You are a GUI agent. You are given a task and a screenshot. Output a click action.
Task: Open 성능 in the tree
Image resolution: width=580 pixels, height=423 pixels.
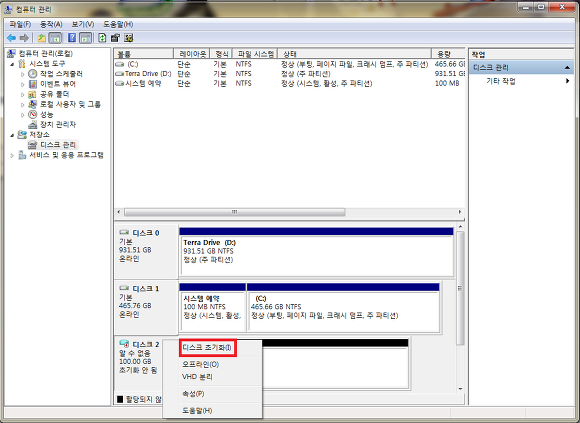[47, 114]
